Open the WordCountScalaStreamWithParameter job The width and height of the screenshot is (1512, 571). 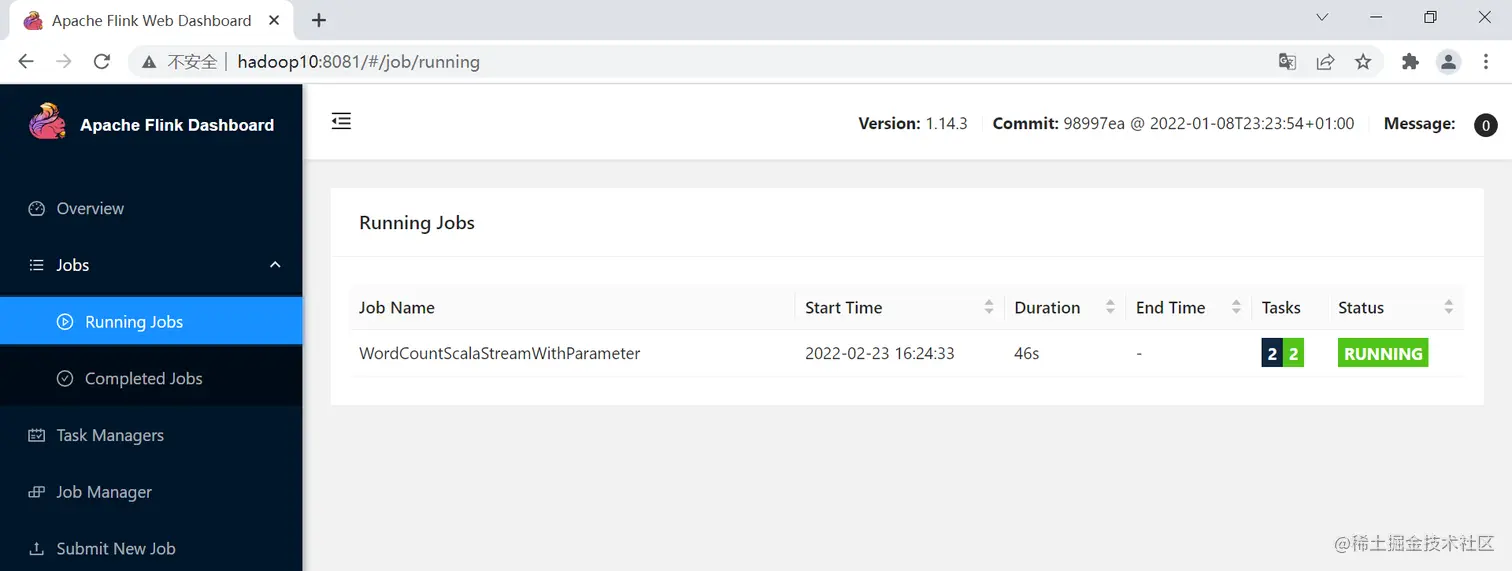pos(499,353)
